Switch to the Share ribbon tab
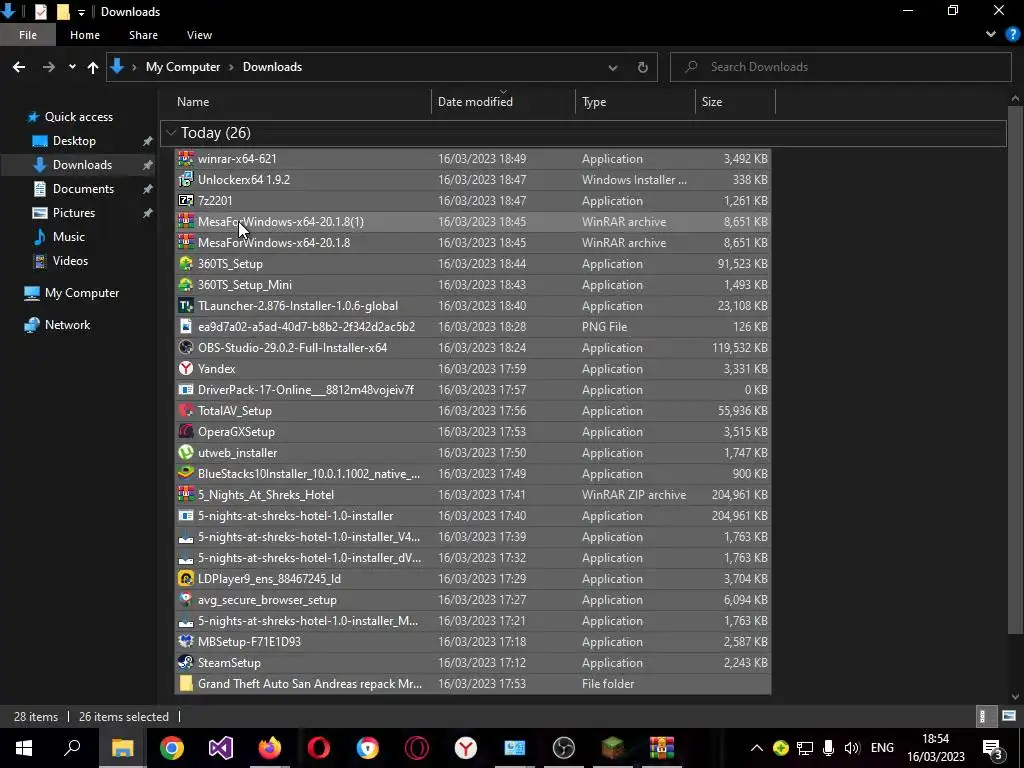1024x768 pixels. tap(143, 35)
